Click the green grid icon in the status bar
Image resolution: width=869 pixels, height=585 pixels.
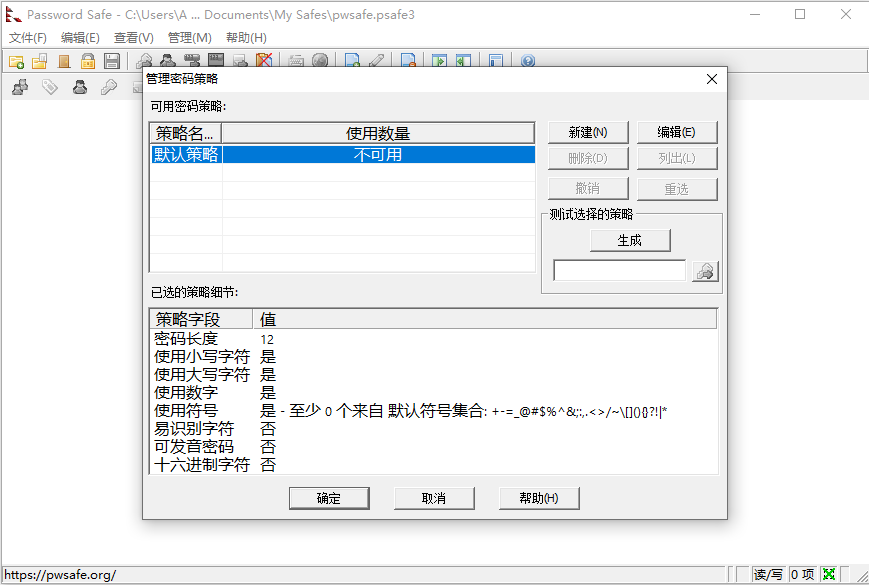tap(829, 575)
